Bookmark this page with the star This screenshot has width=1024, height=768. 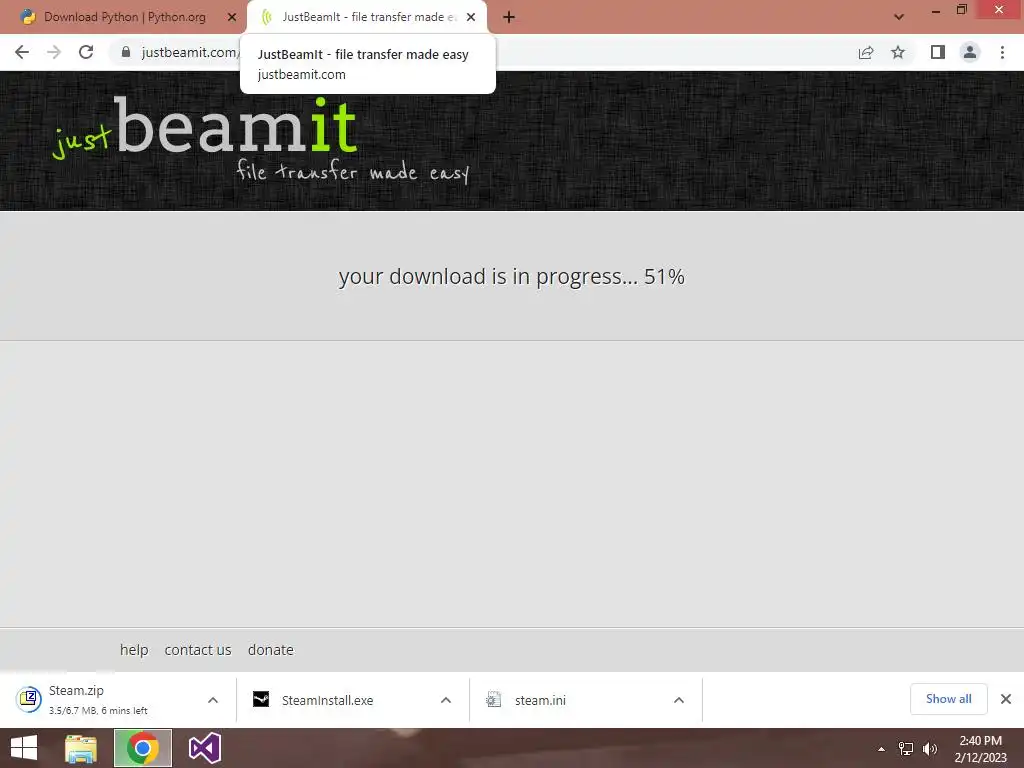898,52
